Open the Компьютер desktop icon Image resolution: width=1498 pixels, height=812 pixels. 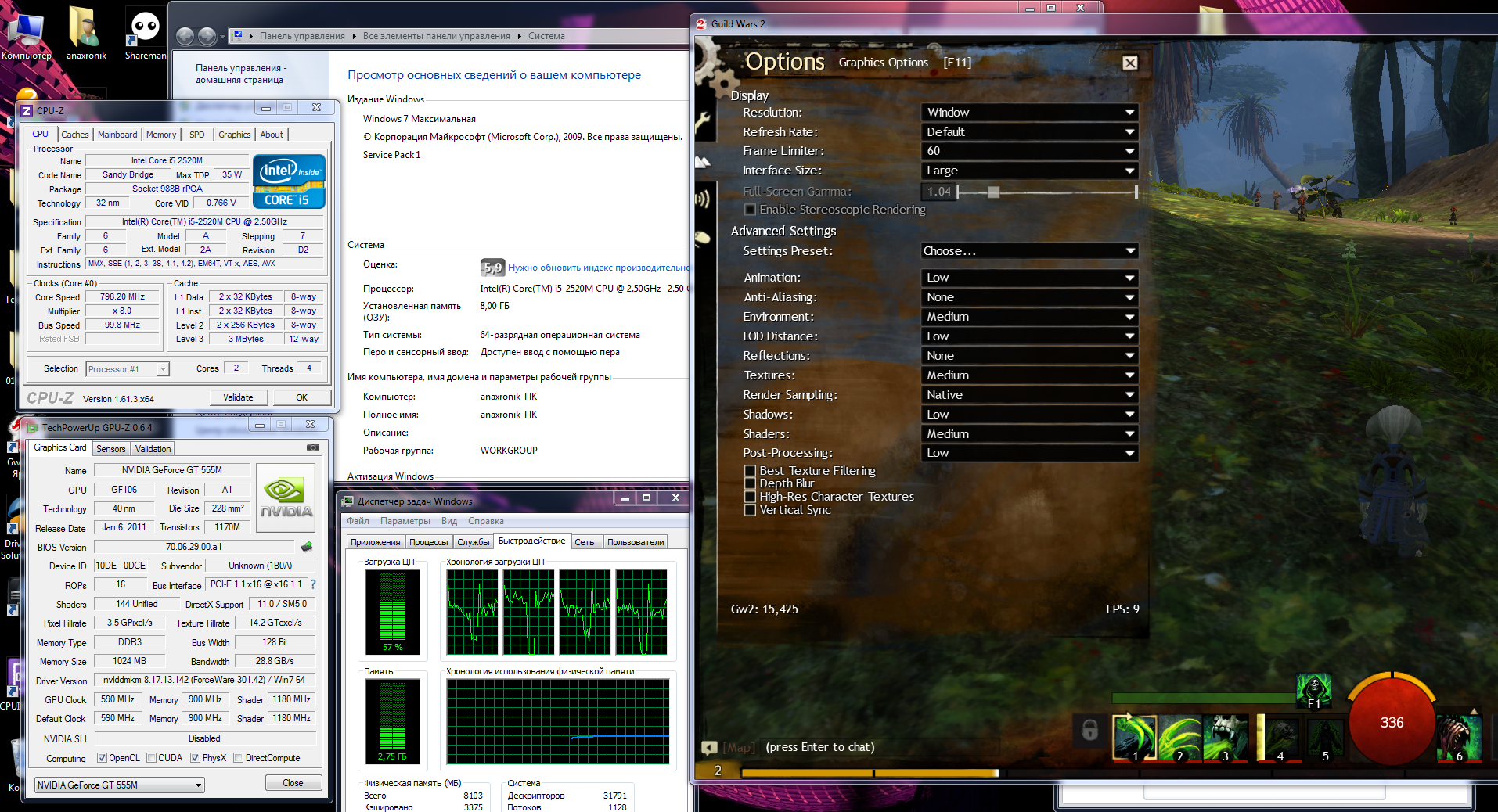(x=26, y=34)
